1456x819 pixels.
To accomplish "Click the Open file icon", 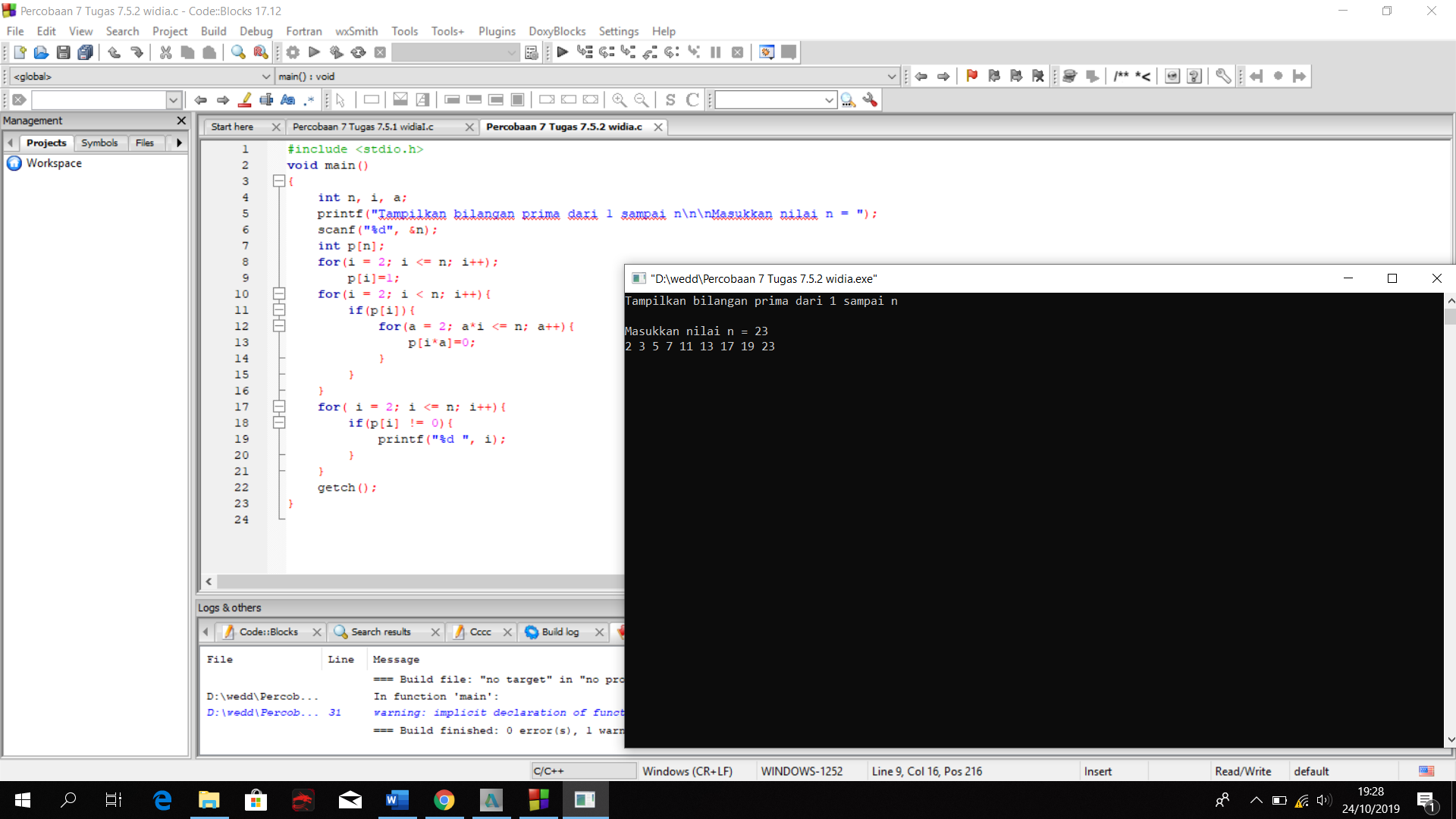I will tap(42, 52).
